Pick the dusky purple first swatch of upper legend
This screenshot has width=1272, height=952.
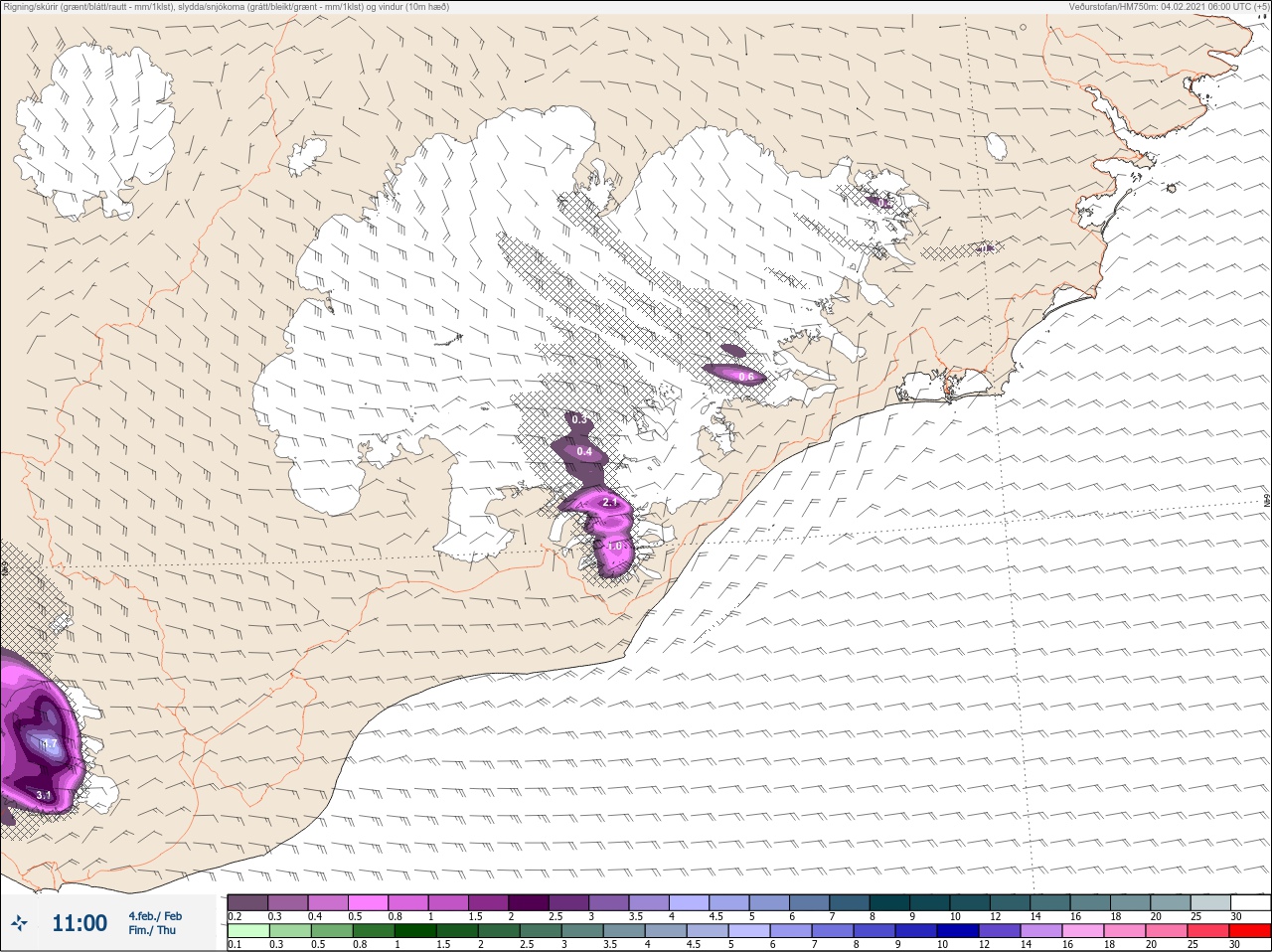tap(247, 902)
